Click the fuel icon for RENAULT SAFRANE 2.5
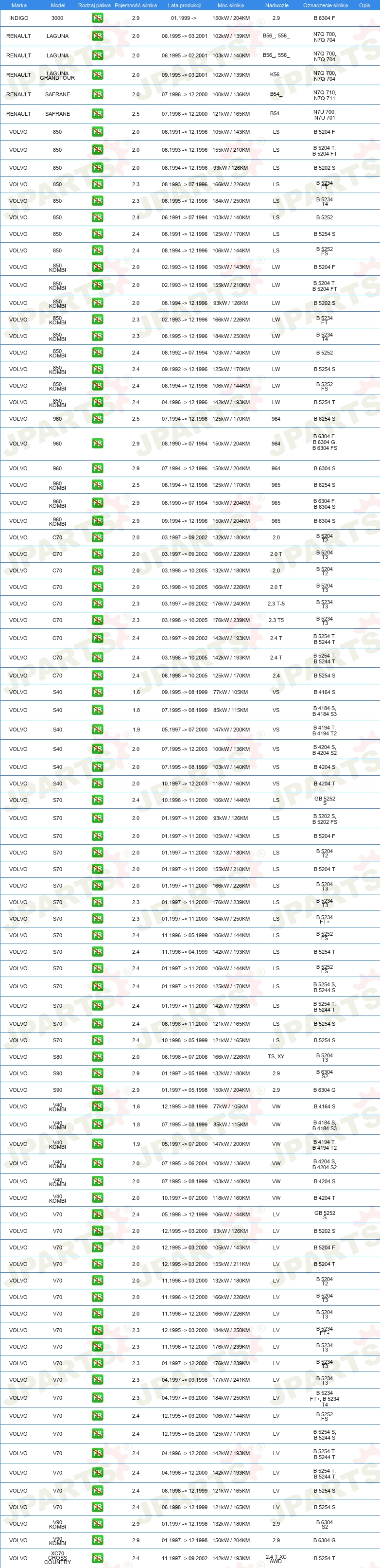Image resolution: width=380 pixels, height=1568 pixels. [97, 114]
